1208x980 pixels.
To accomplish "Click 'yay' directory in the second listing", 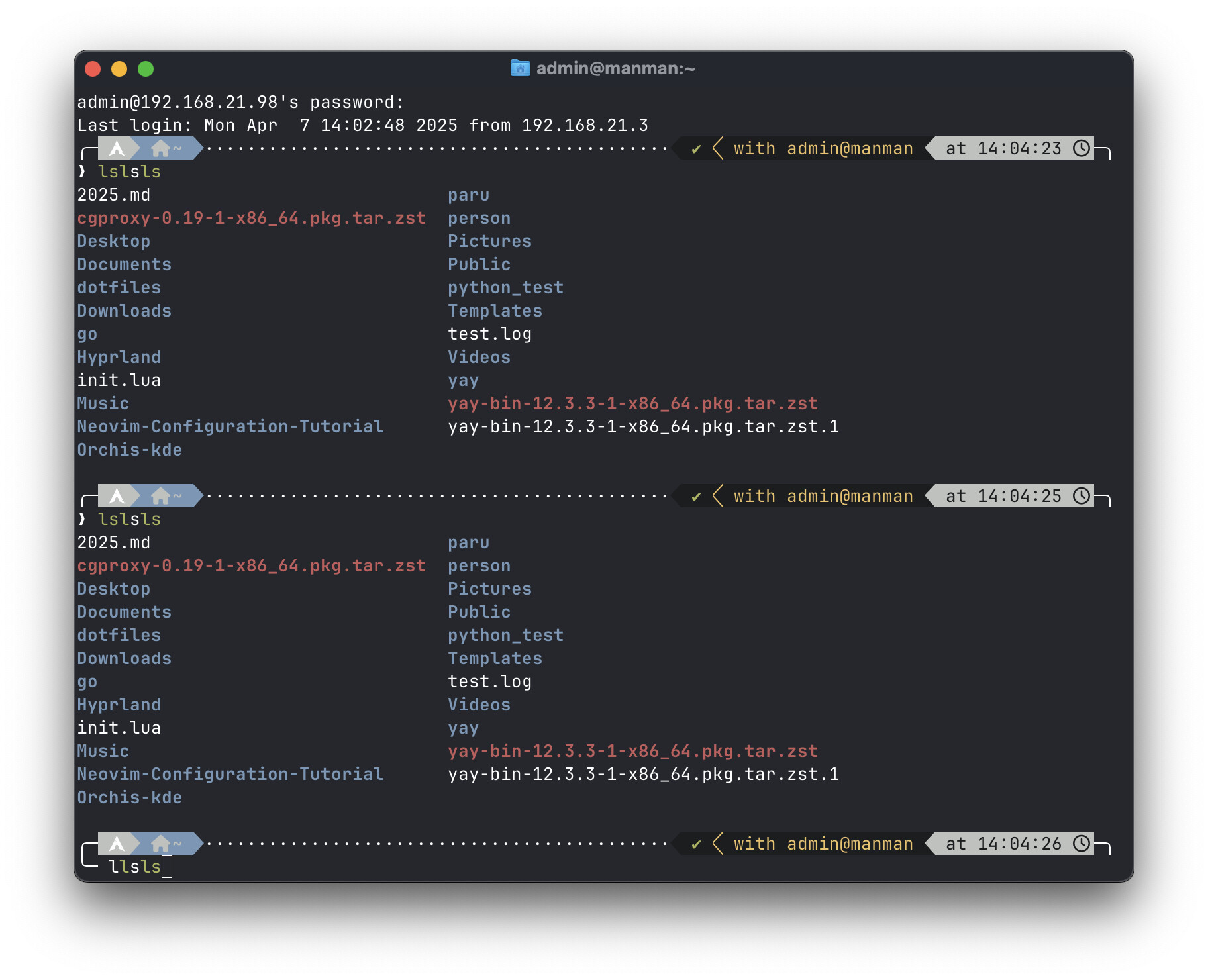I will 464,728.
